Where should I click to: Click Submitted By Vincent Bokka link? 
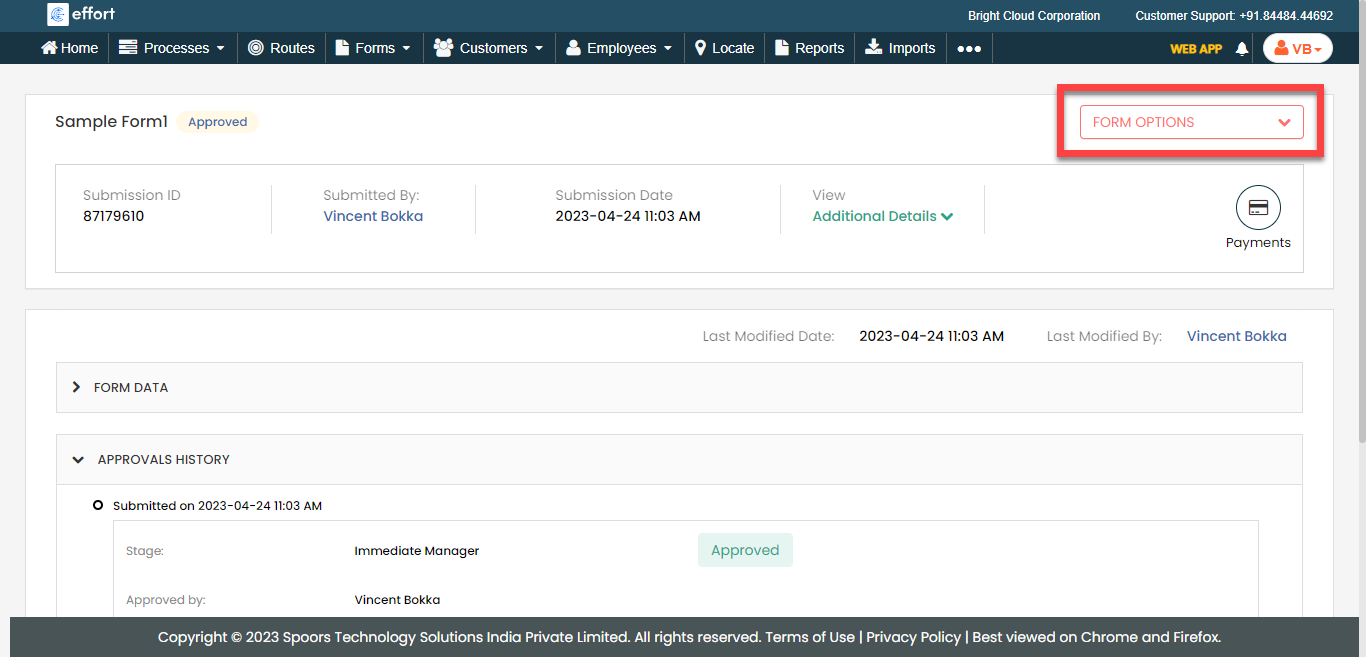[373, 216]
